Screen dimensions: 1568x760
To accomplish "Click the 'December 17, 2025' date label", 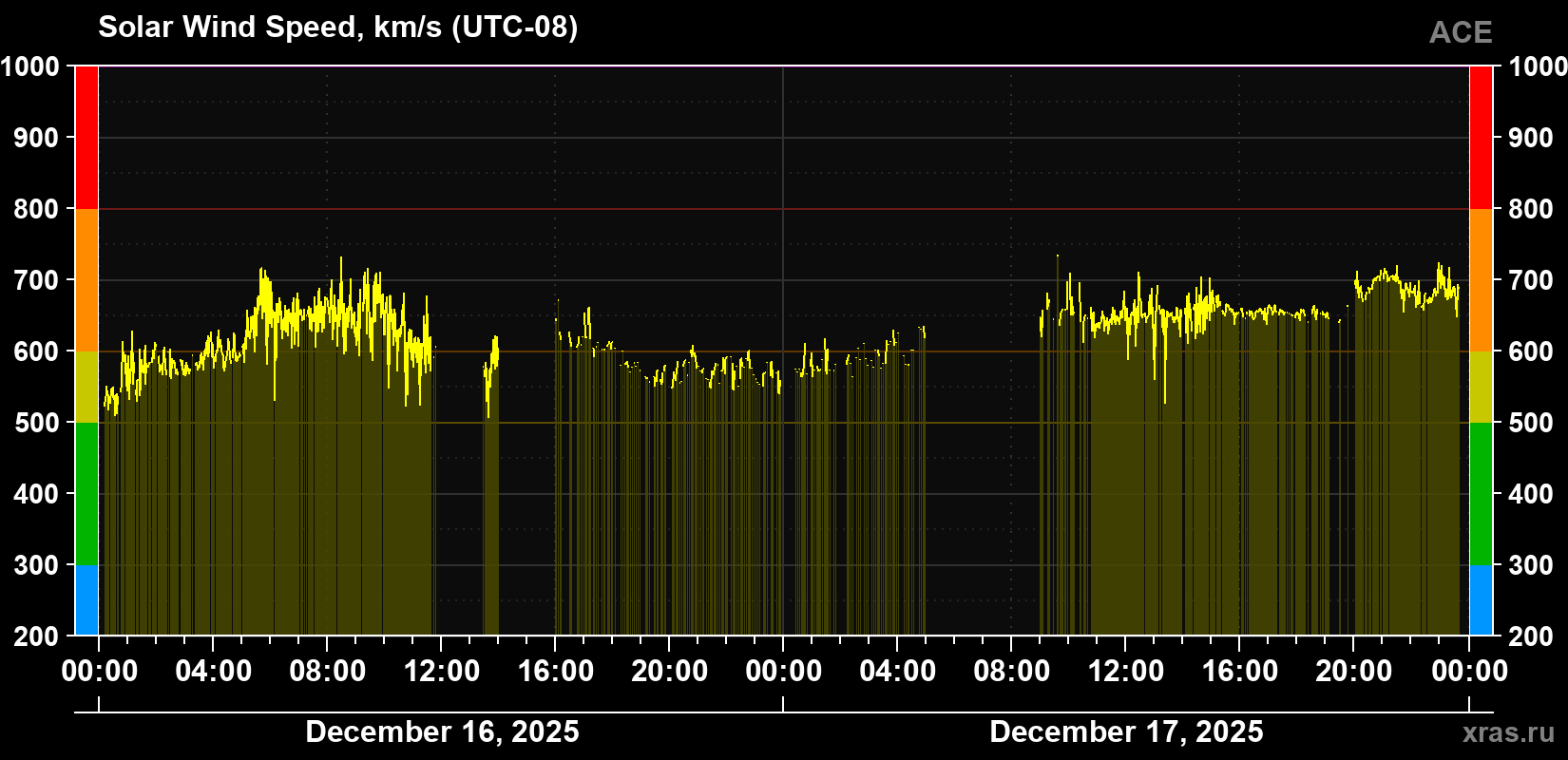I will tap(1126, 731).
